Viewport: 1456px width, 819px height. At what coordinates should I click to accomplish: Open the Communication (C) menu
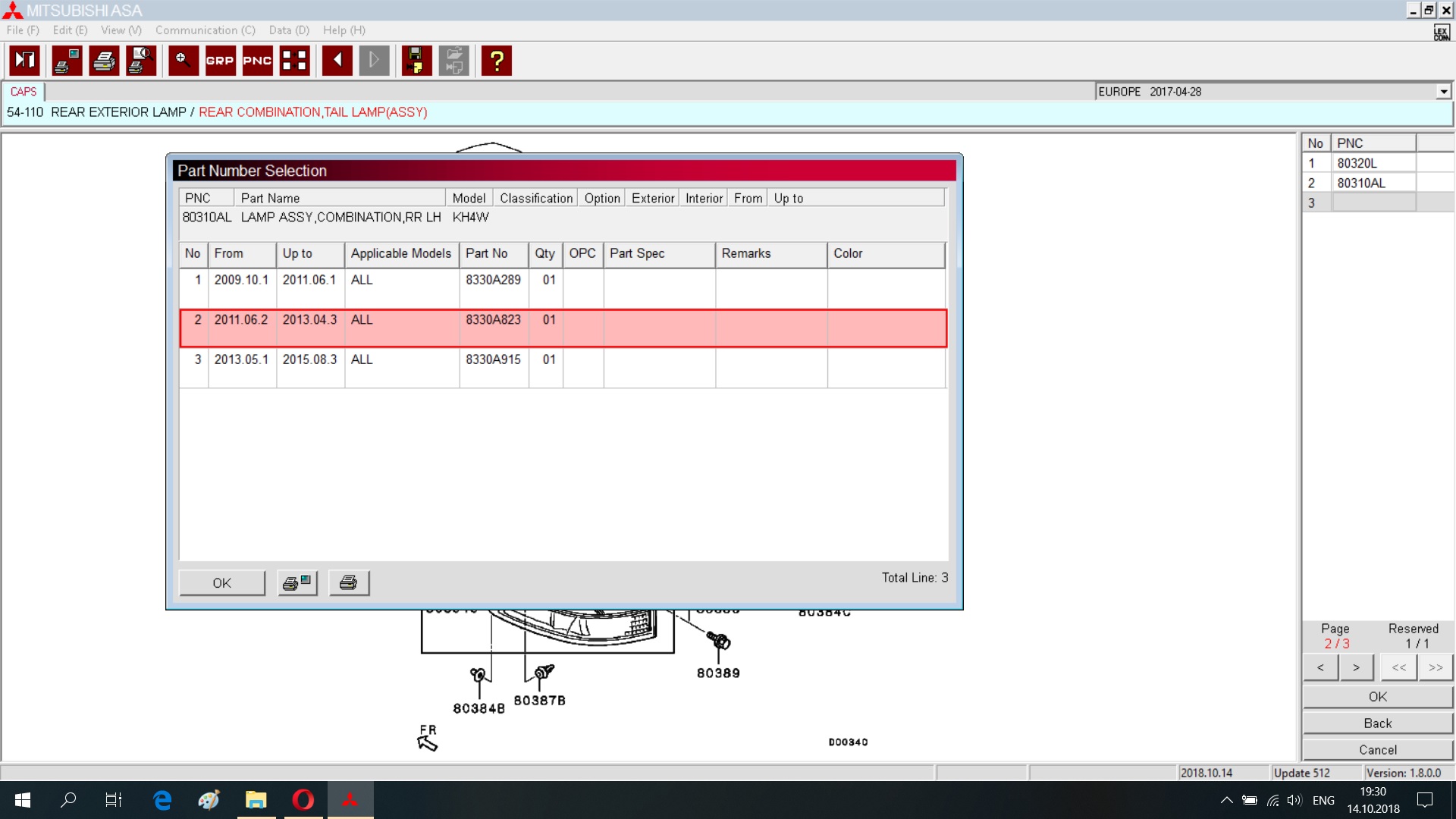click(x=205, y=30)
